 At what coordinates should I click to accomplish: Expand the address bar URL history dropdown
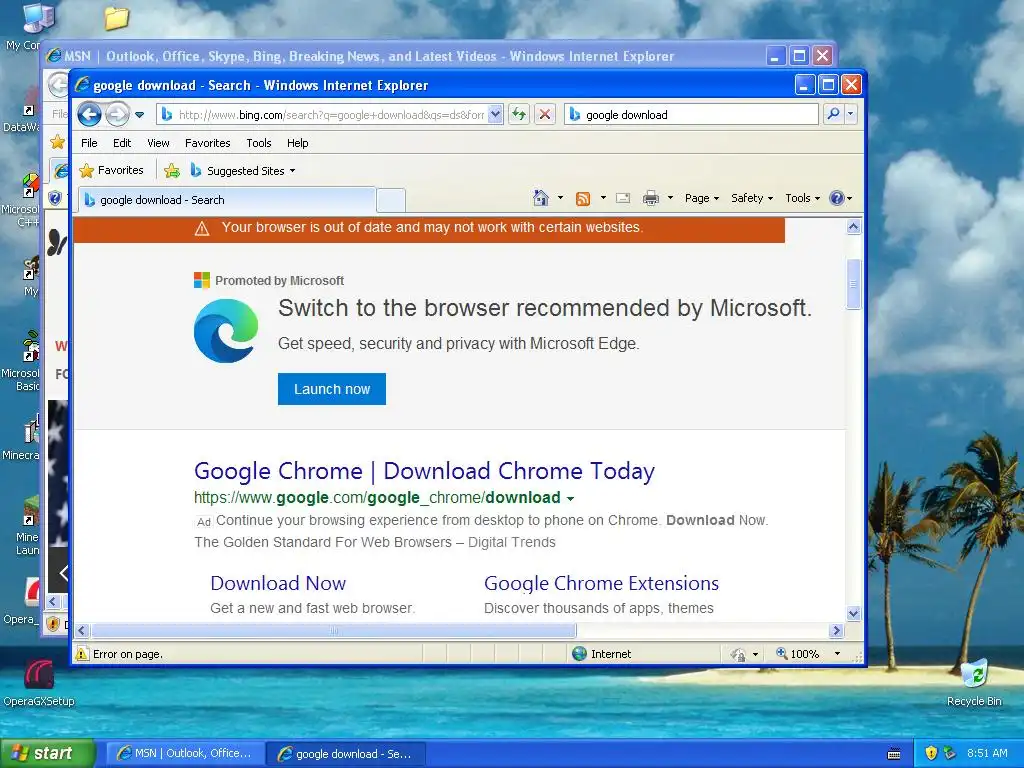tap(495, 115)
